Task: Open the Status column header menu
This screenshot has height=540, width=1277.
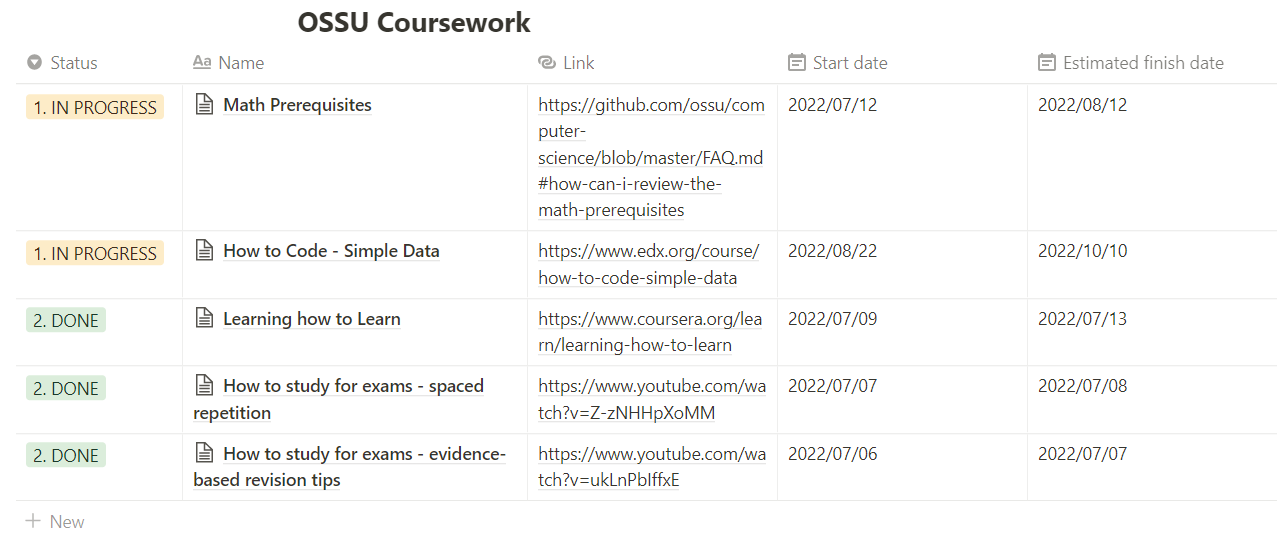Action: (x=74, y=63)
